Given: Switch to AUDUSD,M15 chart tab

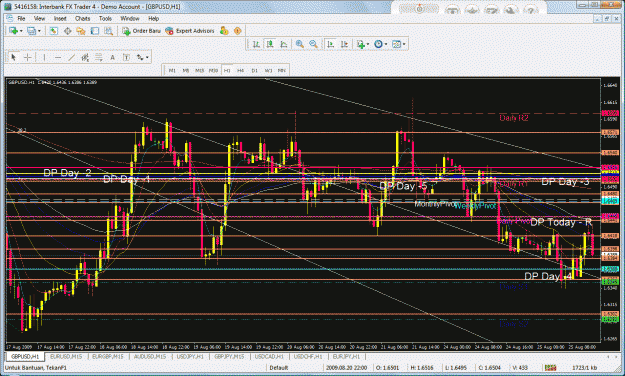Looking at the screenshot, I should pos(149,356).
